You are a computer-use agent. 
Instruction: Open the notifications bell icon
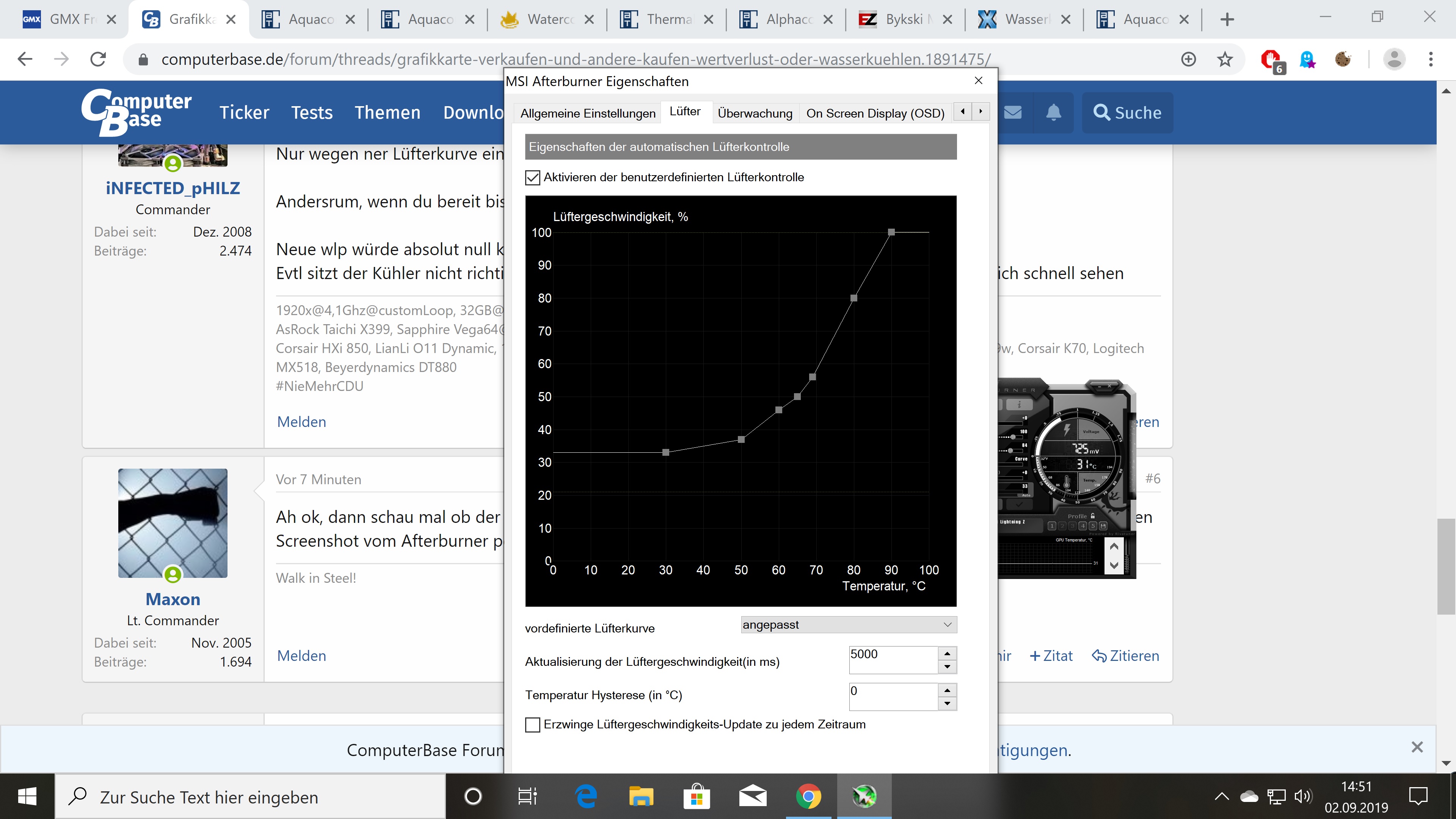(1053, 113)
